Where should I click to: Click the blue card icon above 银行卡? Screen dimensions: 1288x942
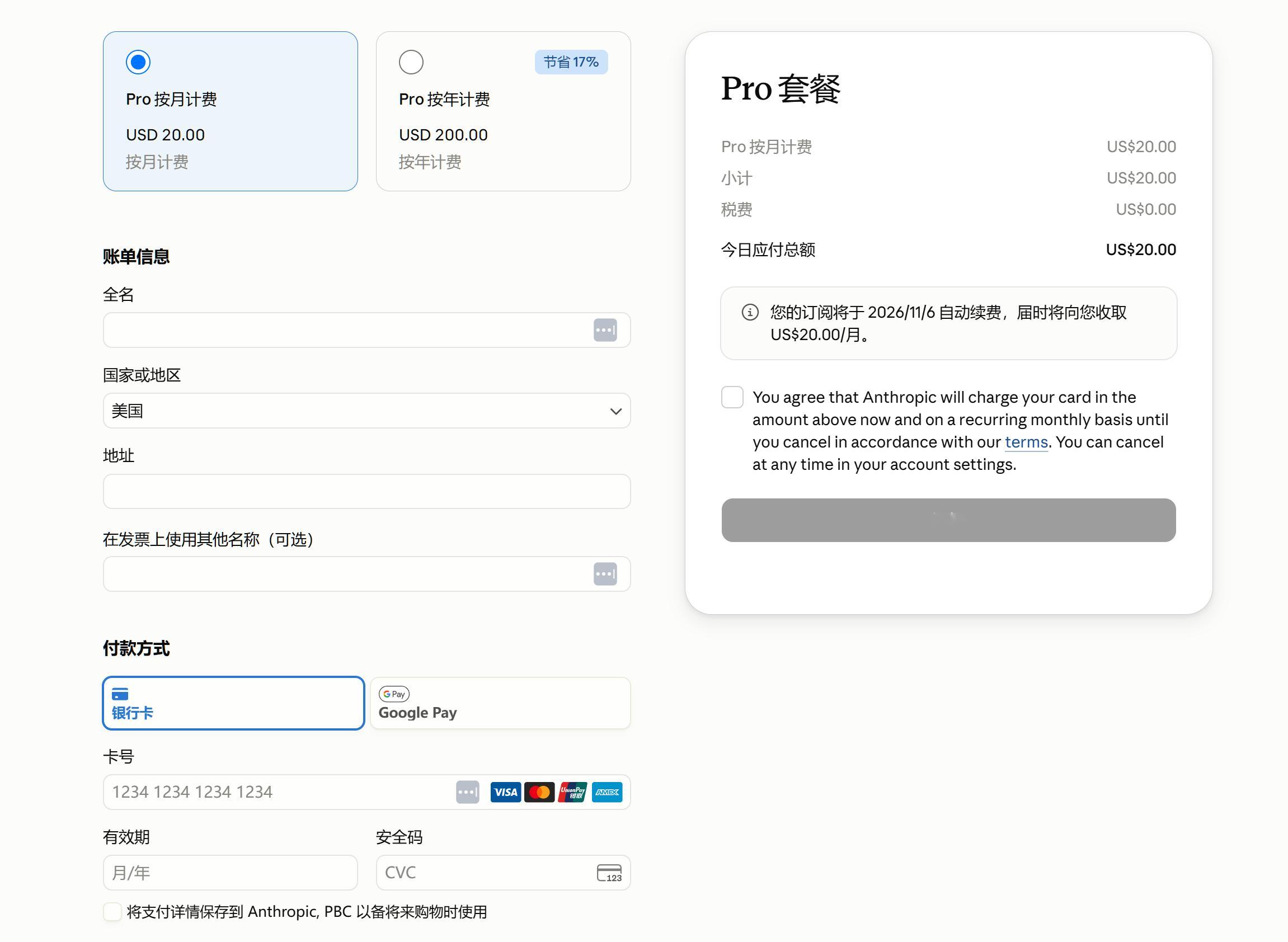(120, 694)
